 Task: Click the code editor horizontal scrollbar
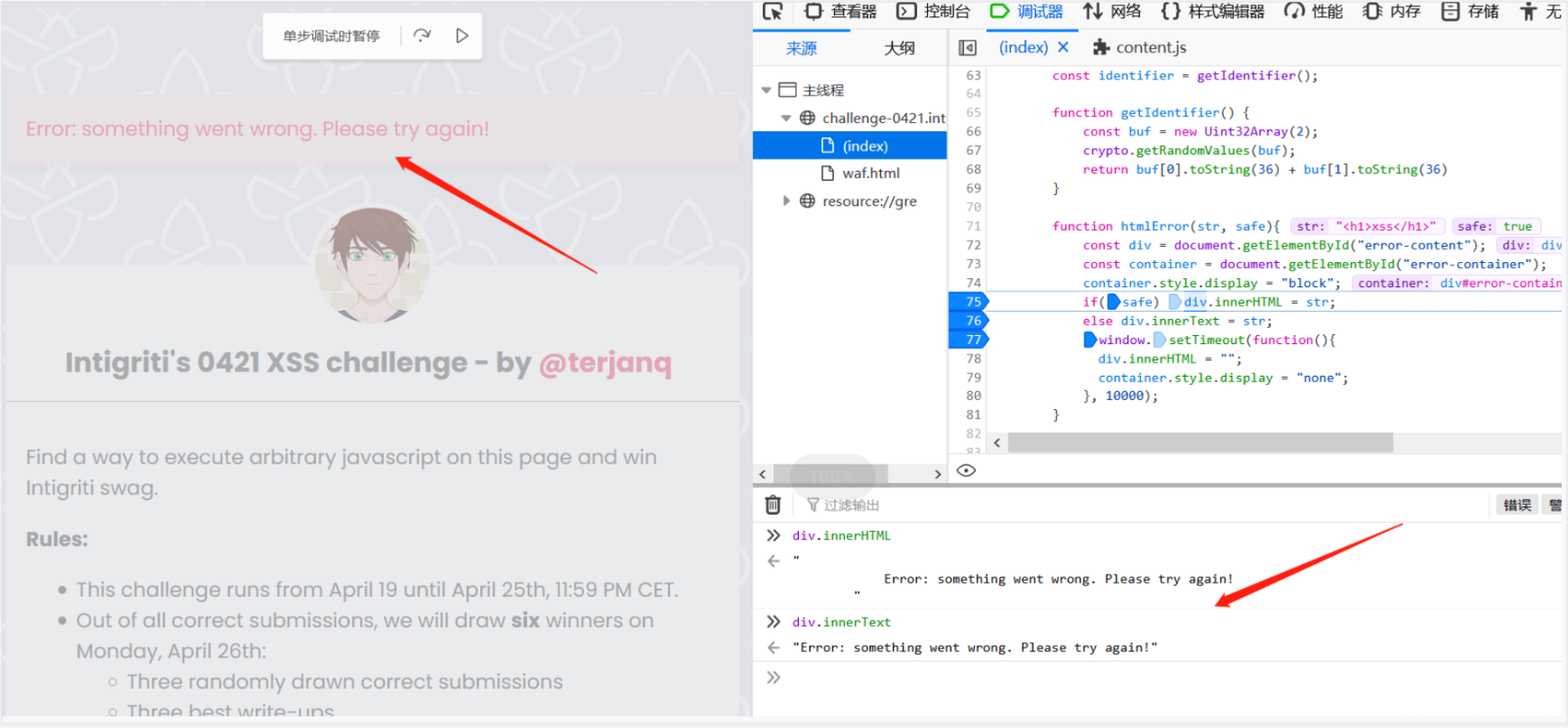point(1200,443)
